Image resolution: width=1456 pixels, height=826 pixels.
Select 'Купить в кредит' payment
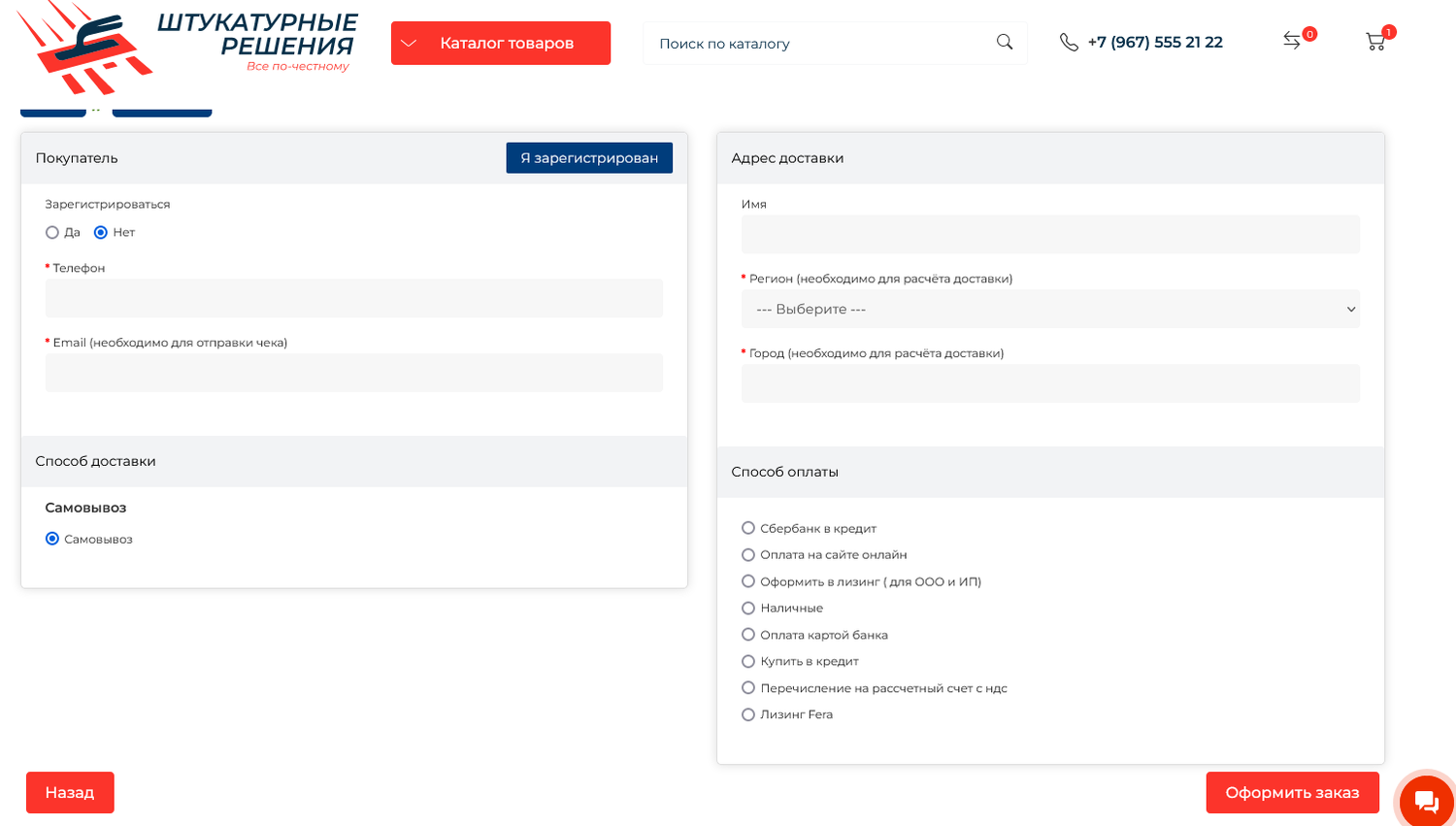[748, 661]
